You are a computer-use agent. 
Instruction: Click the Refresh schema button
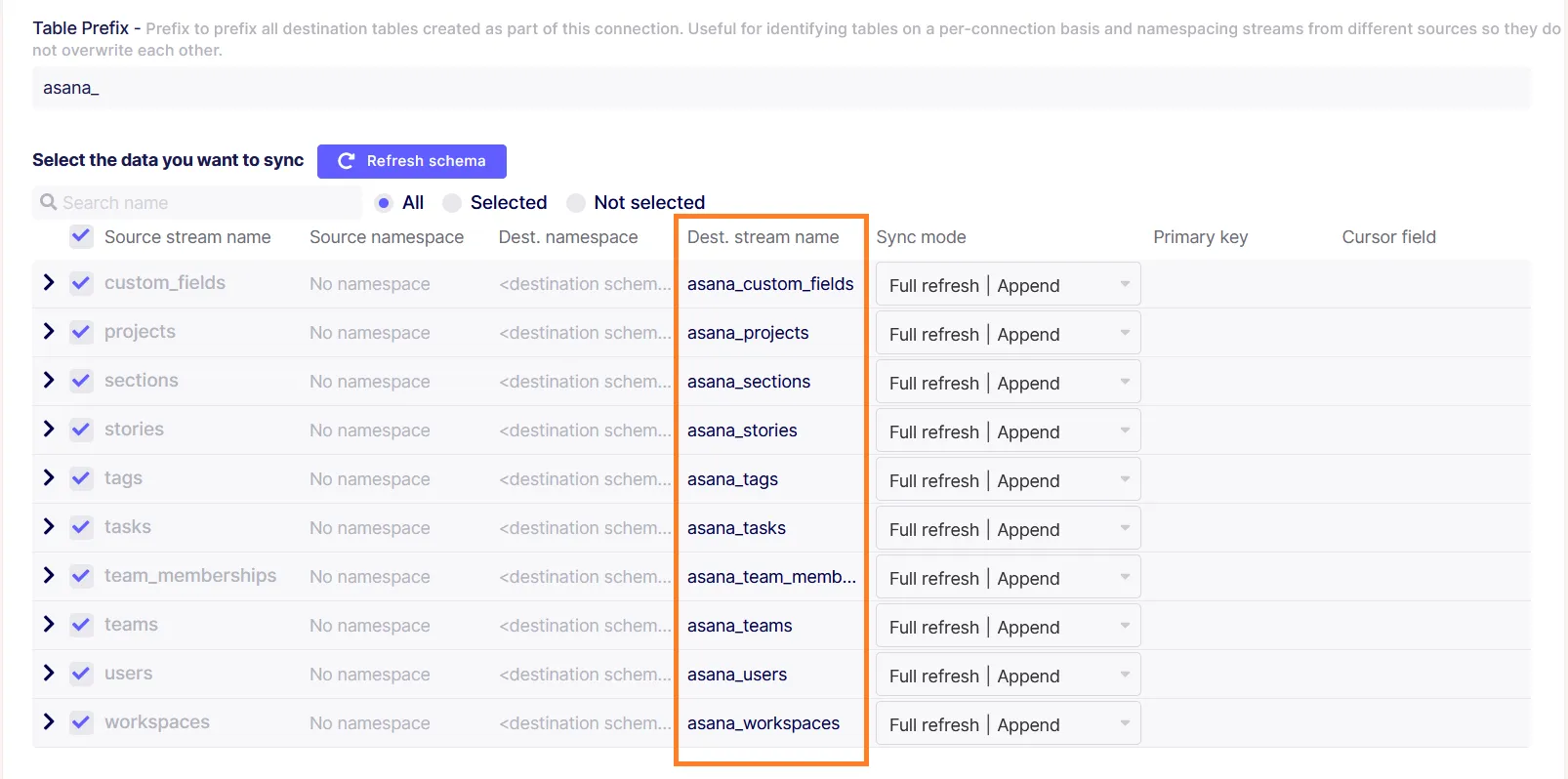tap(412, 161)
